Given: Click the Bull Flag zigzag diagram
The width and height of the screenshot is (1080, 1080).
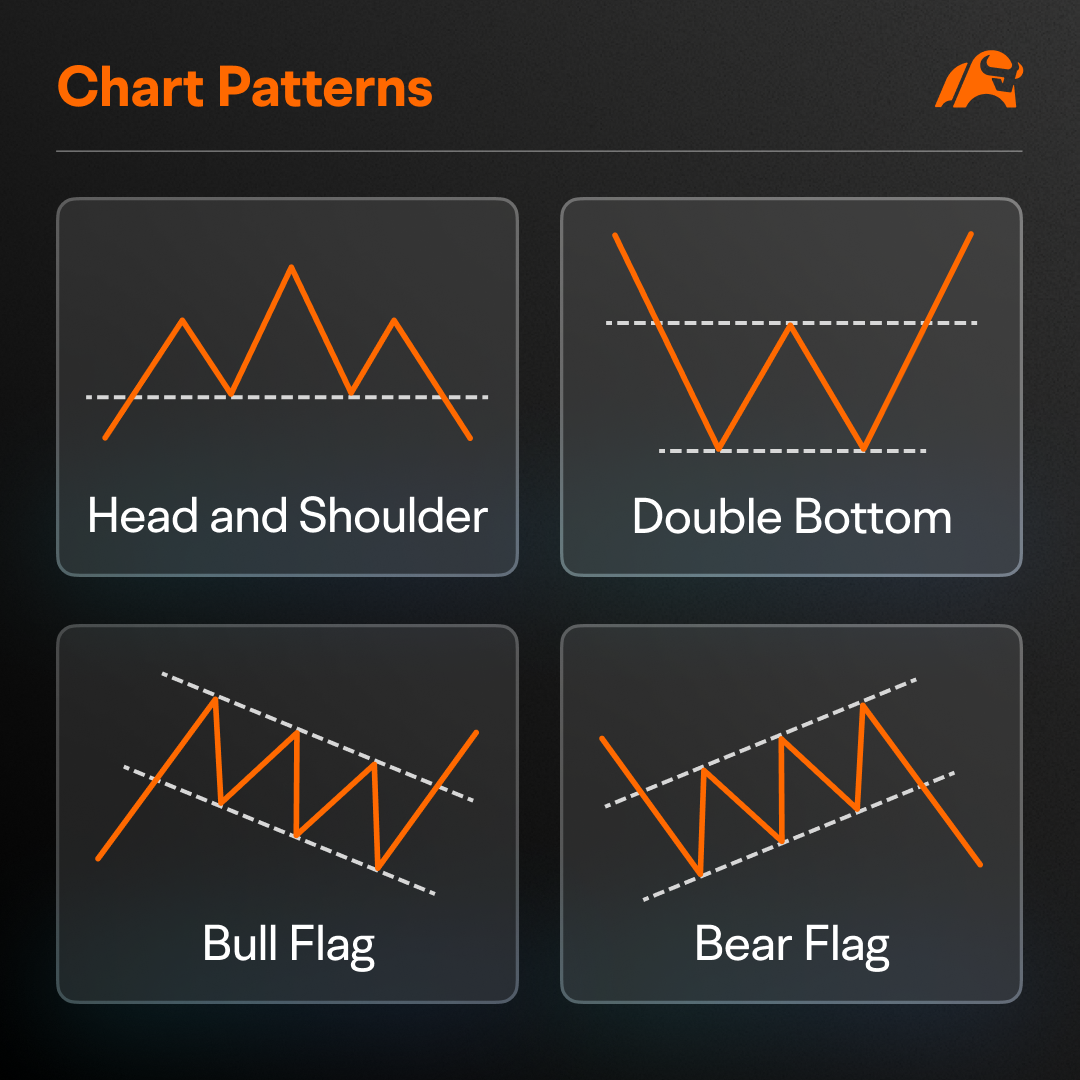Looking at the screenshot, I should coord(287,783).
